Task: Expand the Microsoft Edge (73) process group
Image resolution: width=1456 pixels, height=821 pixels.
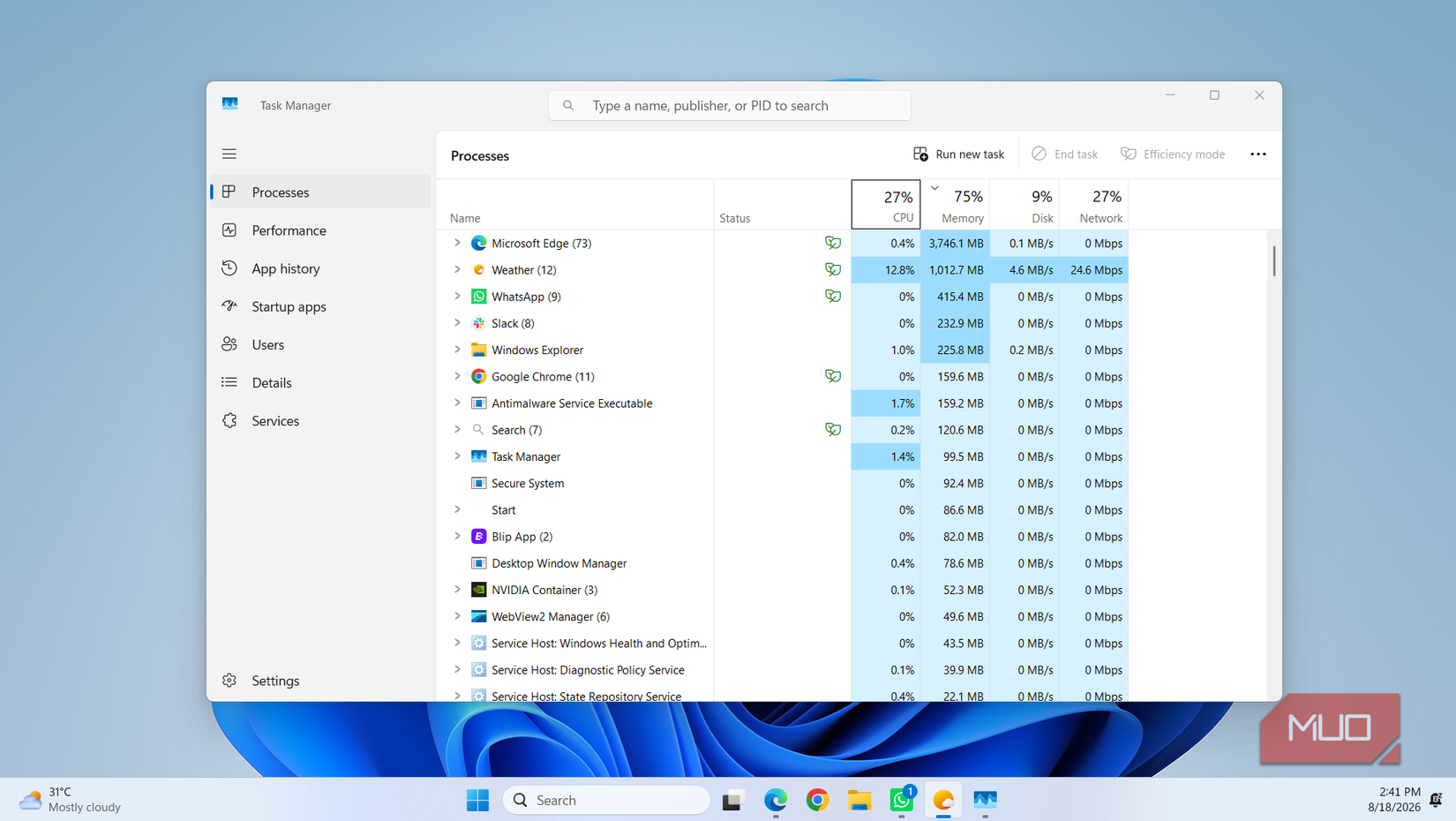Action: tap(457, 243)
